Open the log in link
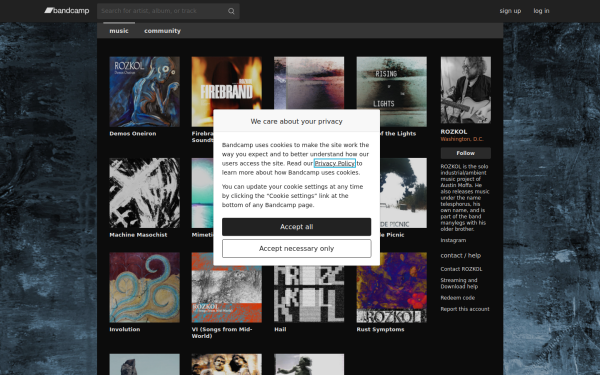 coord(541,11)
